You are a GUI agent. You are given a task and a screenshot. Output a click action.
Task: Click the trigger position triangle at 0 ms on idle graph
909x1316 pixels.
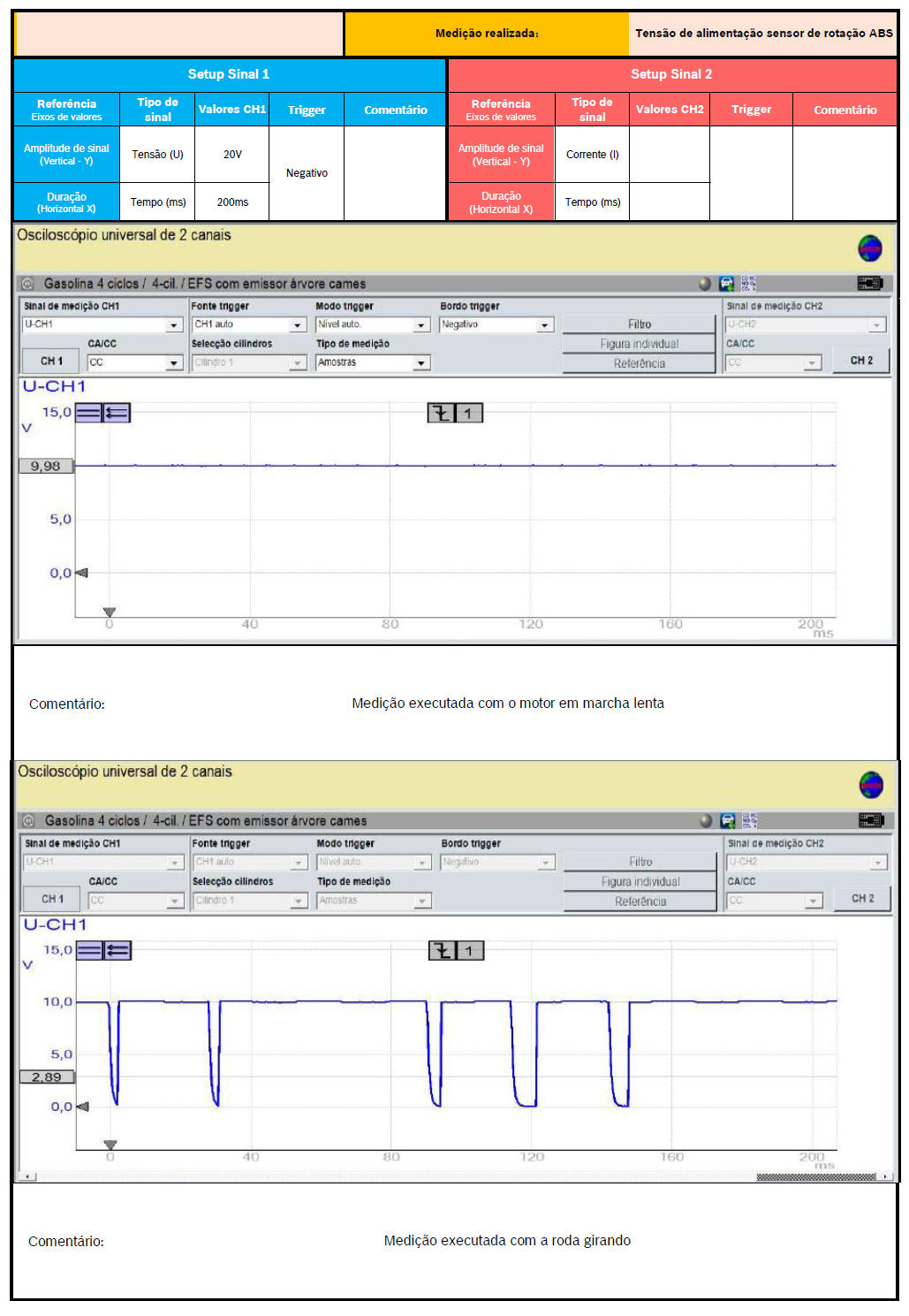[x=110, y=612]
